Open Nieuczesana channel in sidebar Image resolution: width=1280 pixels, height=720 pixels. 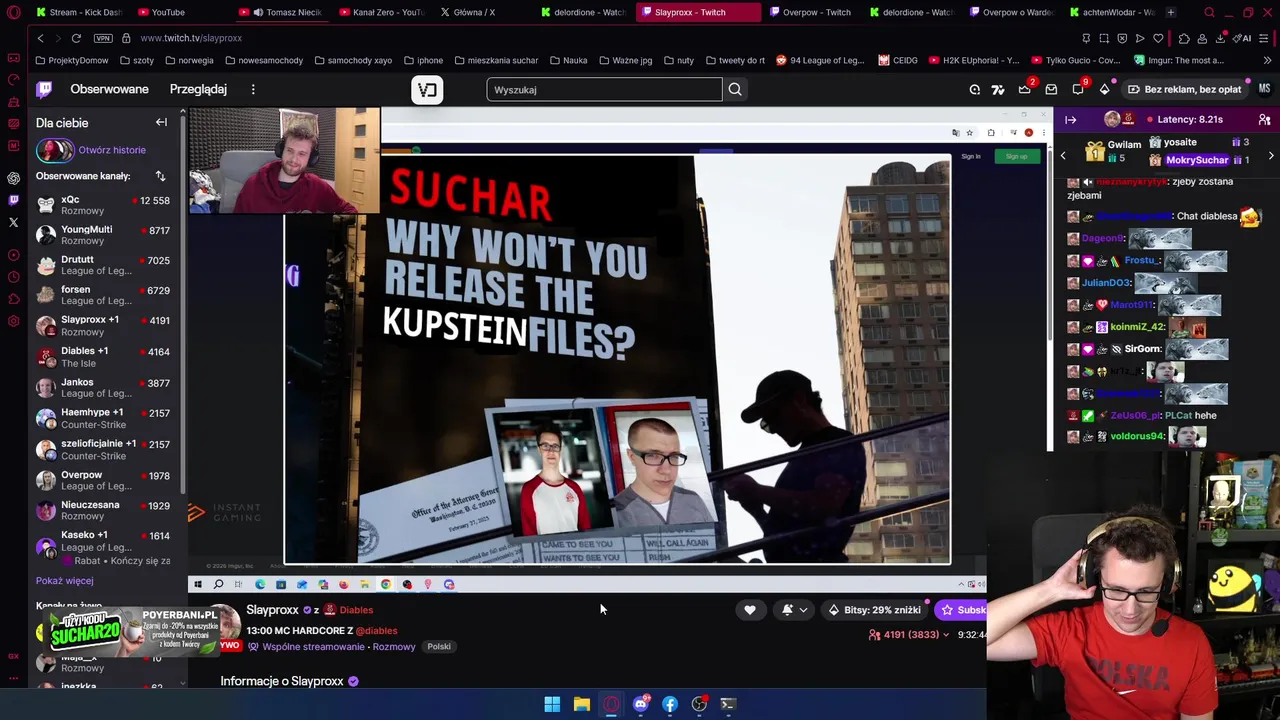(x=103, y=510)
